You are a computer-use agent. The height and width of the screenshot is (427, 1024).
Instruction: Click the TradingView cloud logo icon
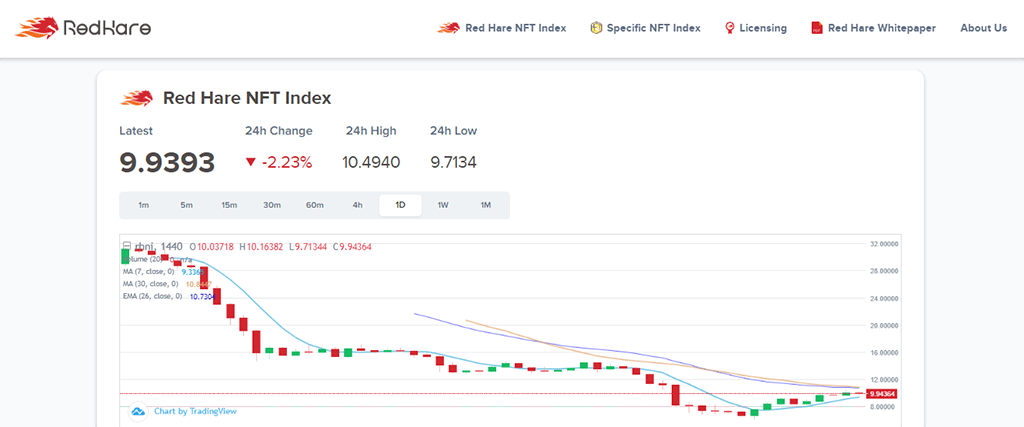point(138,412)
